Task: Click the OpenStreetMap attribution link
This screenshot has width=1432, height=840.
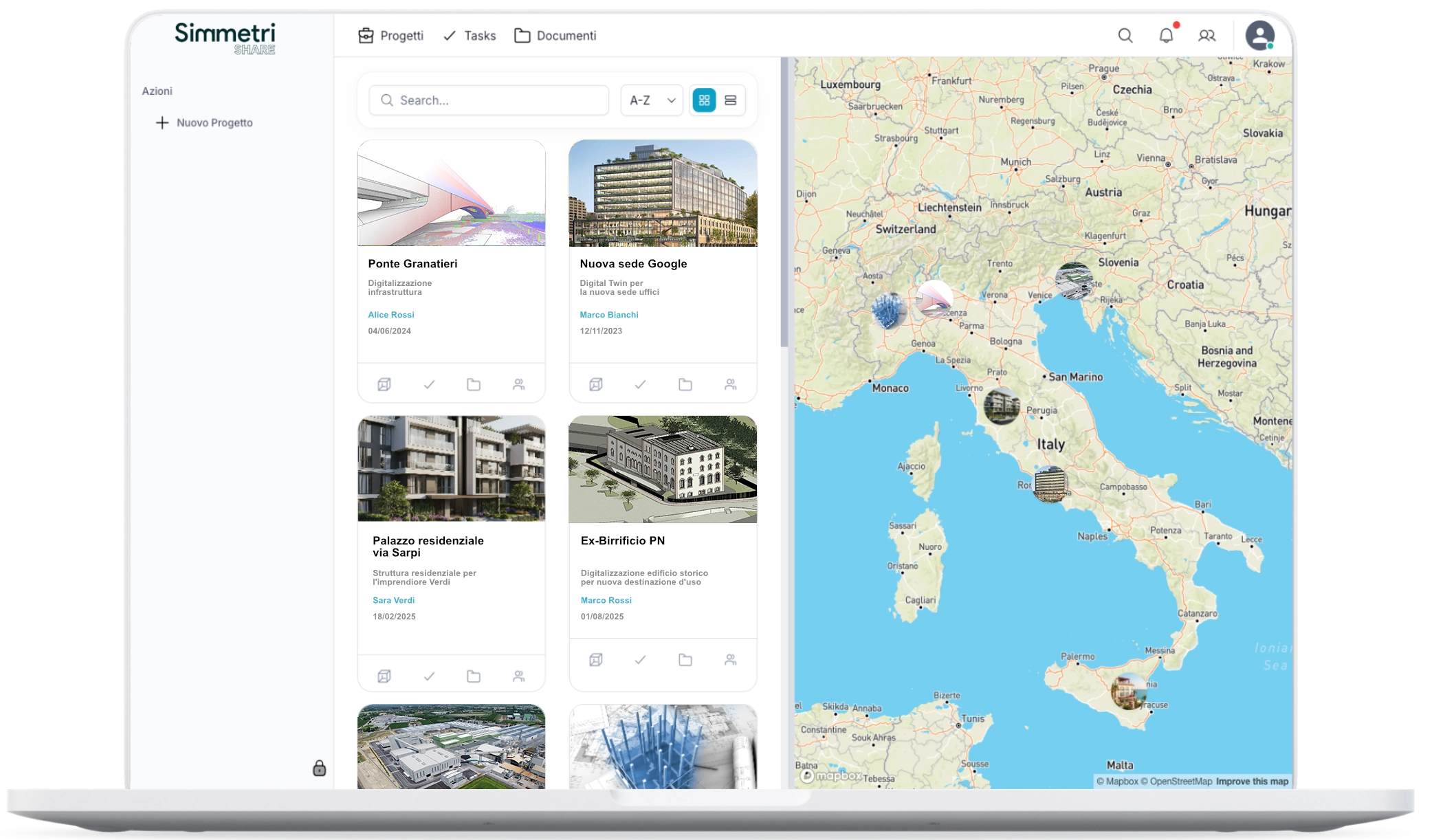Action: [x=1176, y=782]
